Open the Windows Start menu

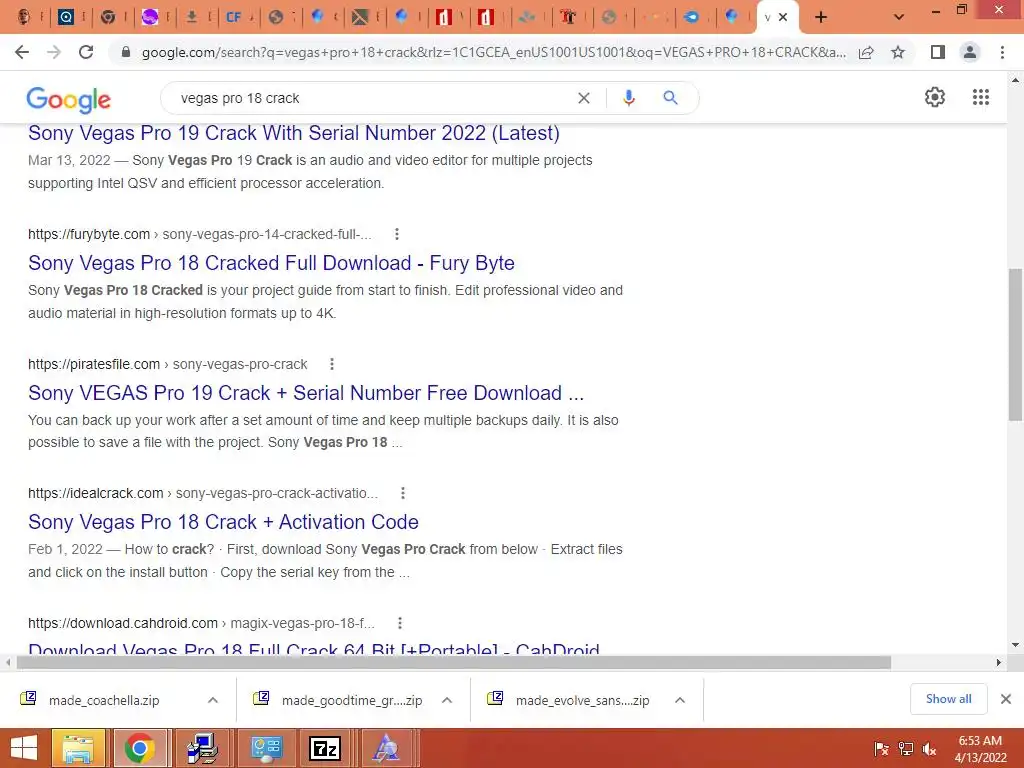24,748
